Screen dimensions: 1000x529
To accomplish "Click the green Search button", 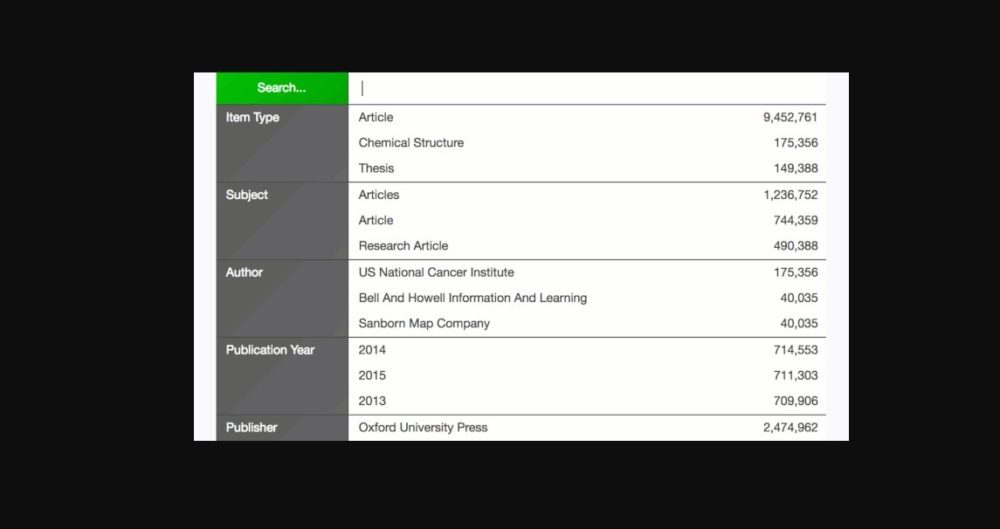I will pos(282,88).
